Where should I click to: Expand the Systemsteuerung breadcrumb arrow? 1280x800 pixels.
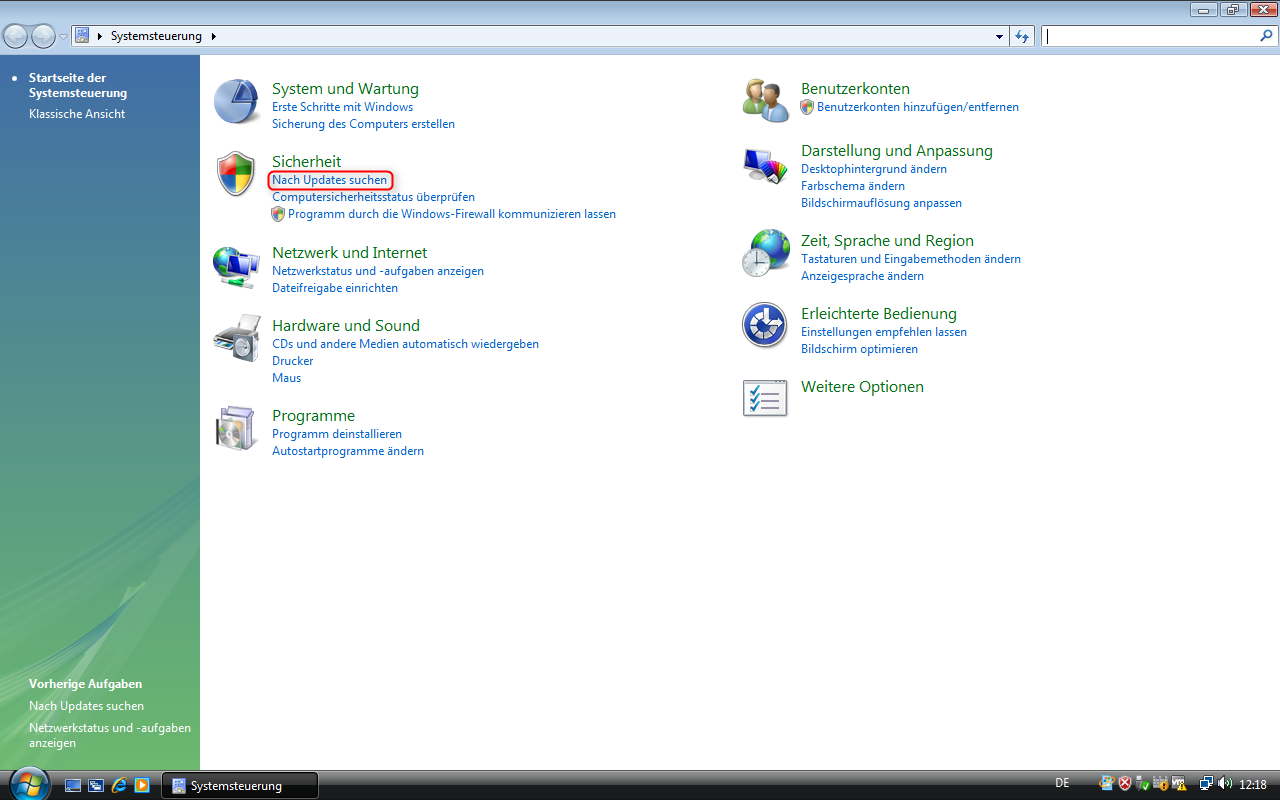click(213, 36)
